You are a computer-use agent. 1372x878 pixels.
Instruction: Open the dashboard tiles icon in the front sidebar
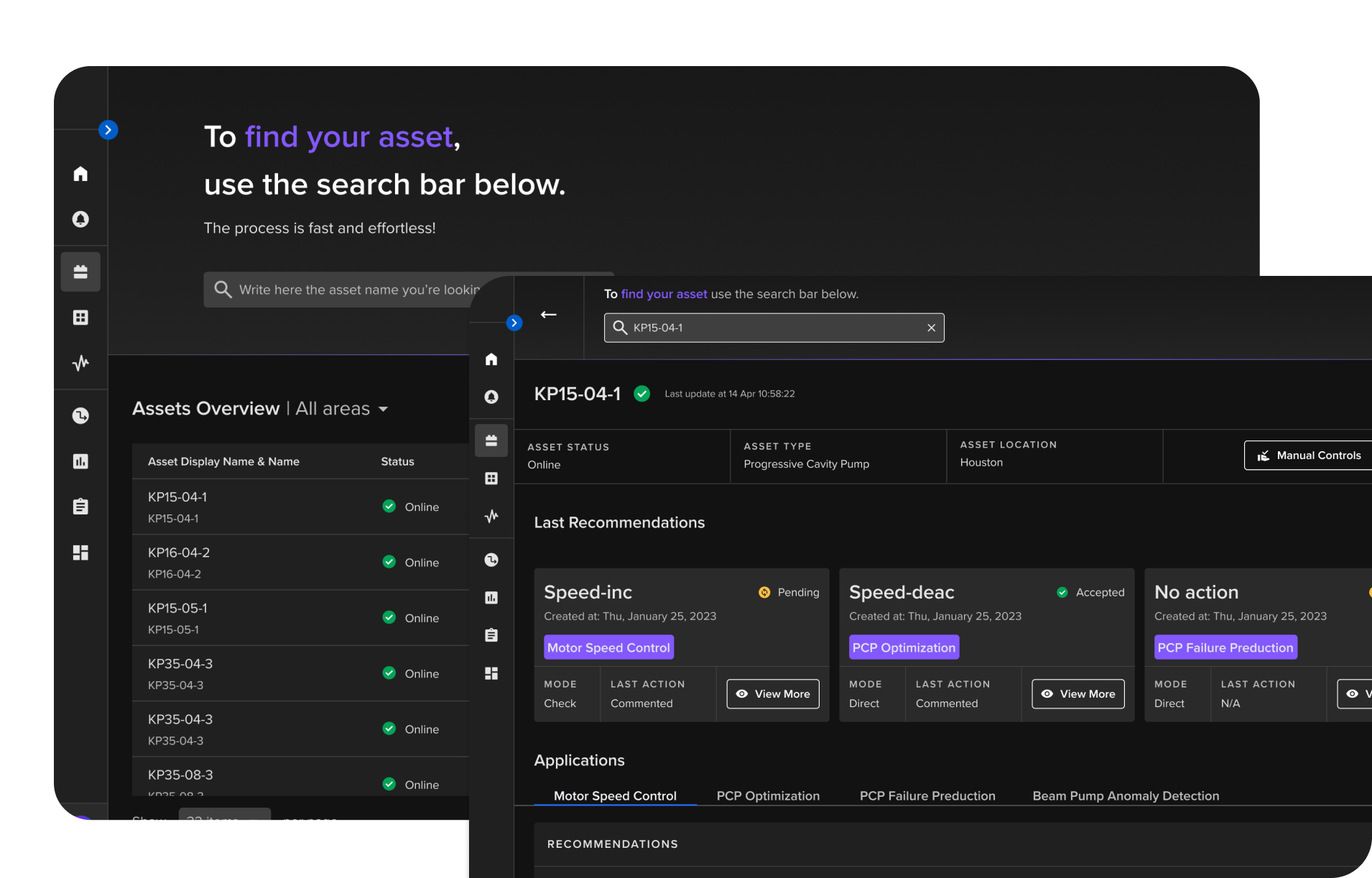[491, 673]
